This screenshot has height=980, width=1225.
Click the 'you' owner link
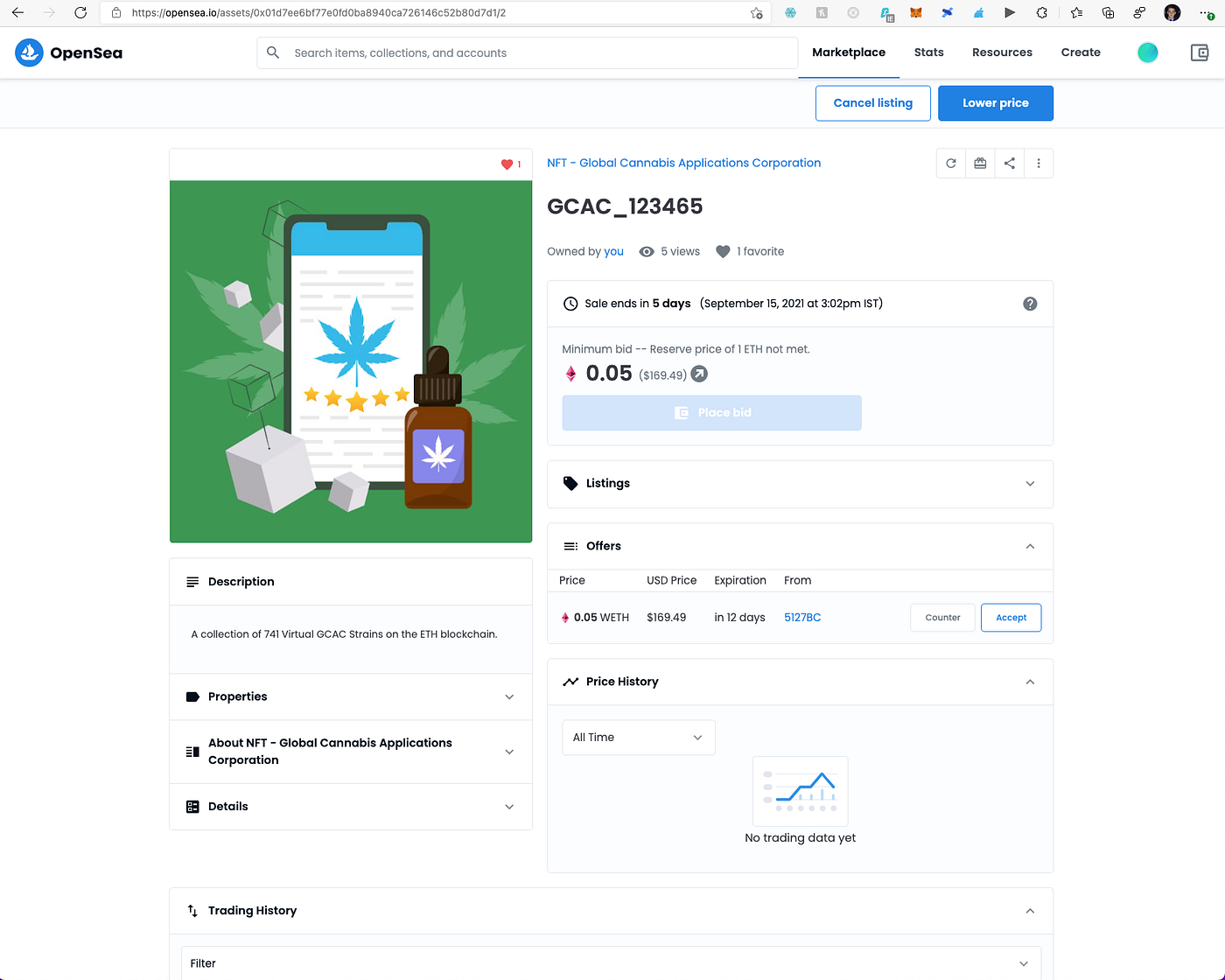click(613, 251)
